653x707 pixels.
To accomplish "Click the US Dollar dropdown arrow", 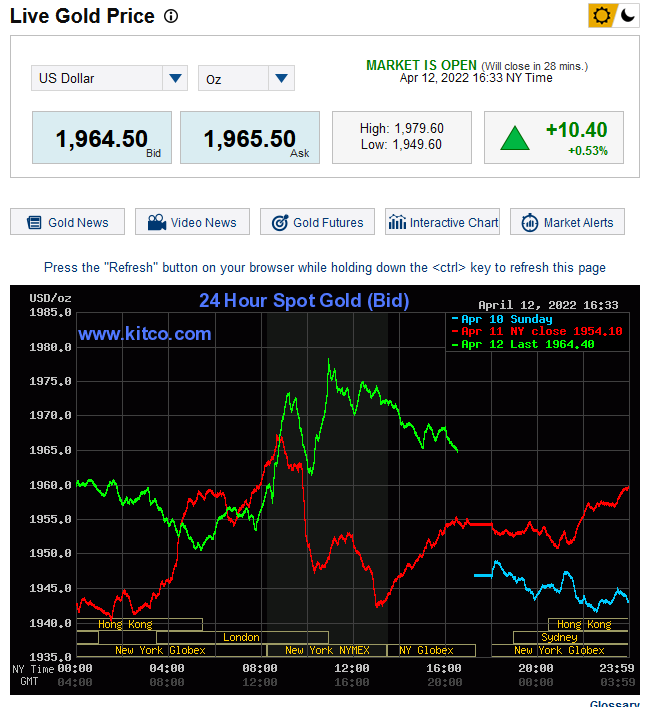I will pos(175,78).
